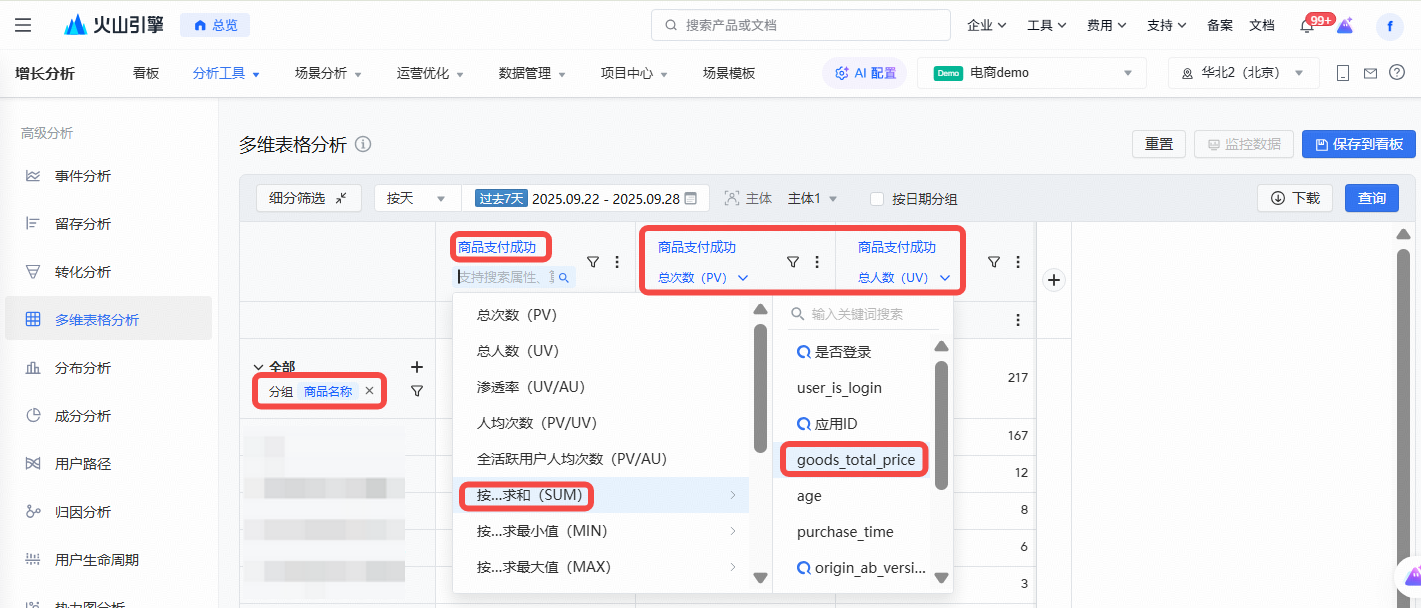Image resolution: width=1421 pixels, height=608 pixels.
Task: Click the AI 配置 button
Action: click(865, 73)
